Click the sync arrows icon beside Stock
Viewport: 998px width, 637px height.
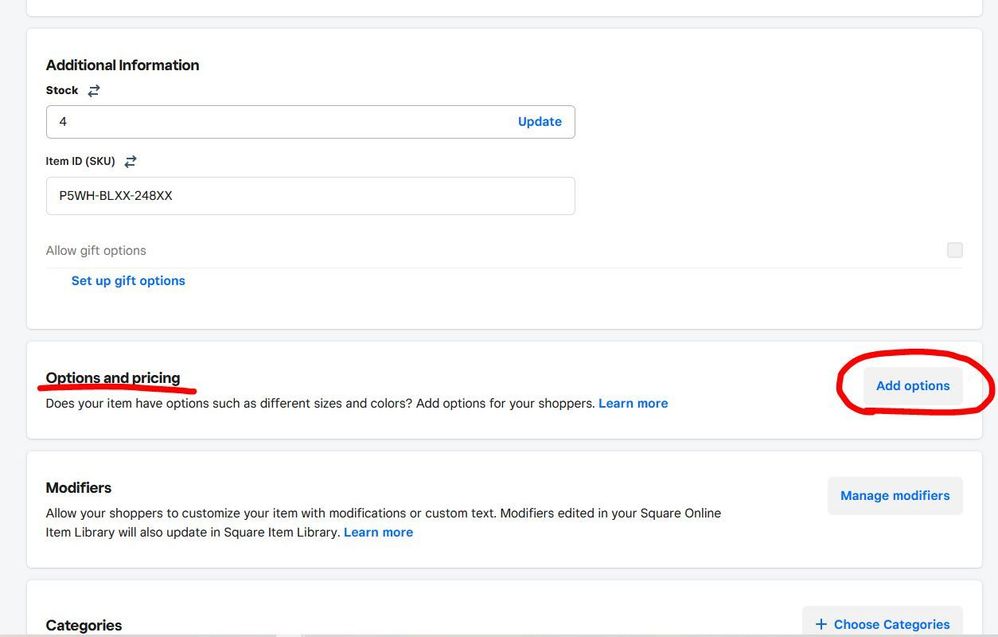point(94,90)
